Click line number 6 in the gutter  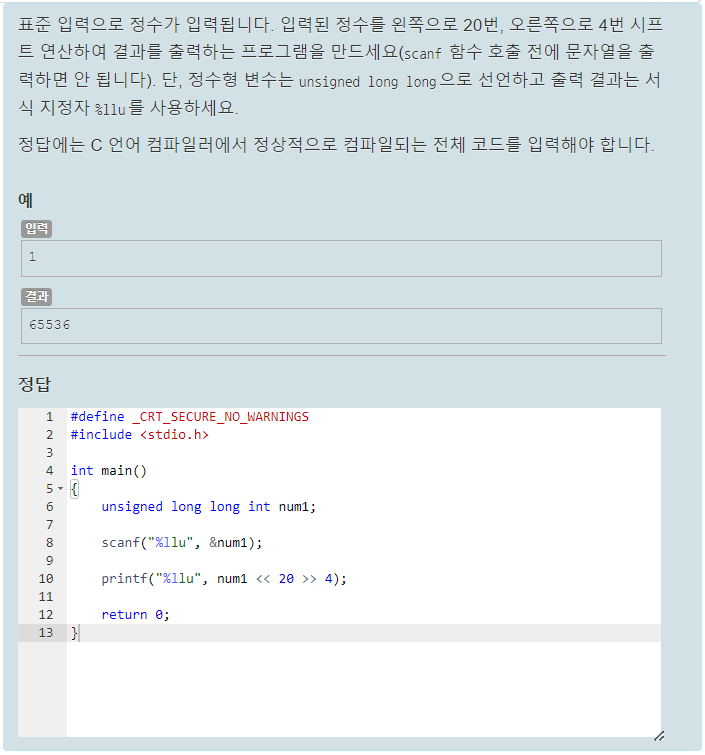(49, 507)
